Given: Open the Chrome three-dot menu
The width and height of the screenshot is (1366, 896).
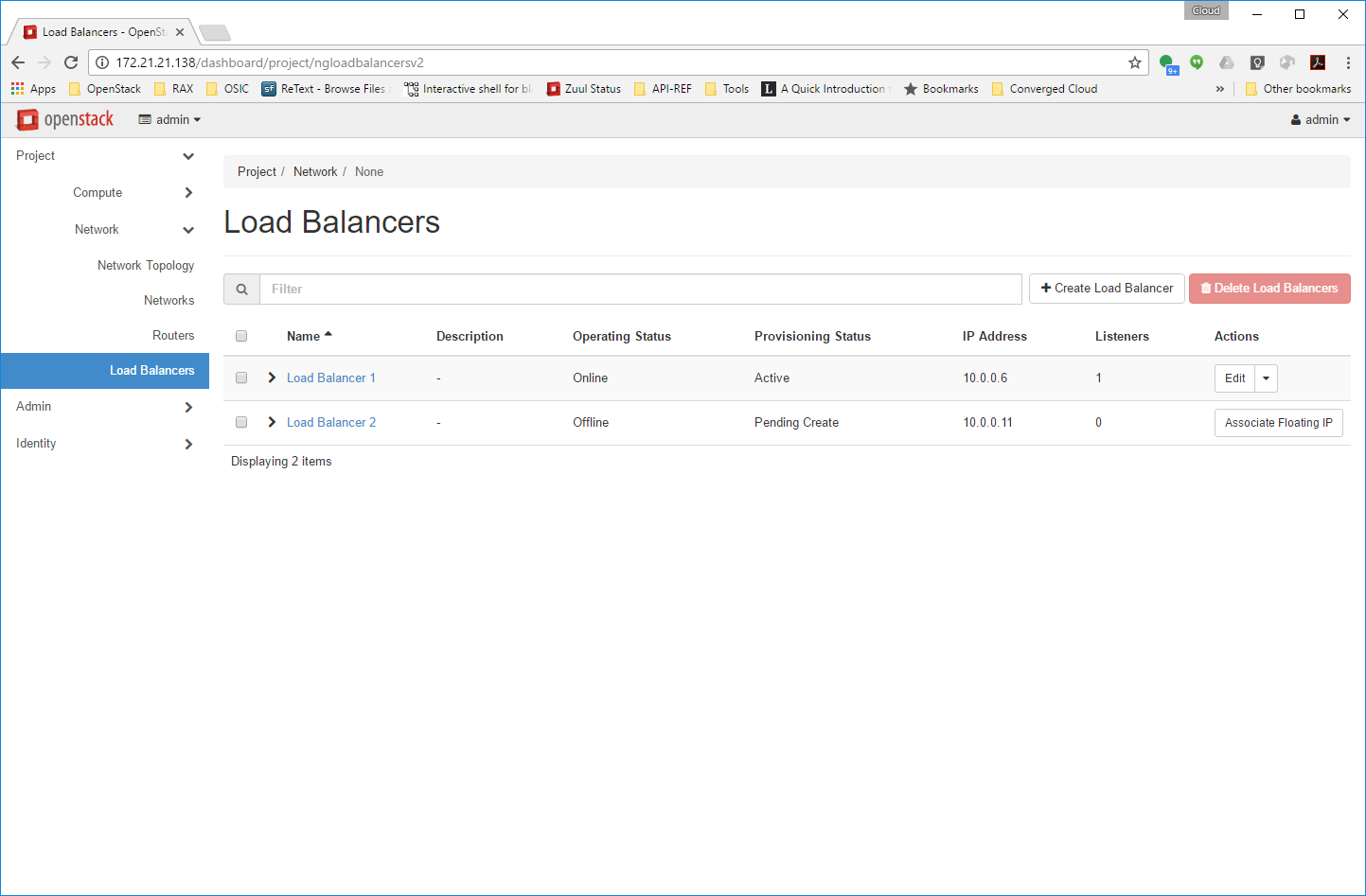Looking at the screenshot, I should point(1348,62).
